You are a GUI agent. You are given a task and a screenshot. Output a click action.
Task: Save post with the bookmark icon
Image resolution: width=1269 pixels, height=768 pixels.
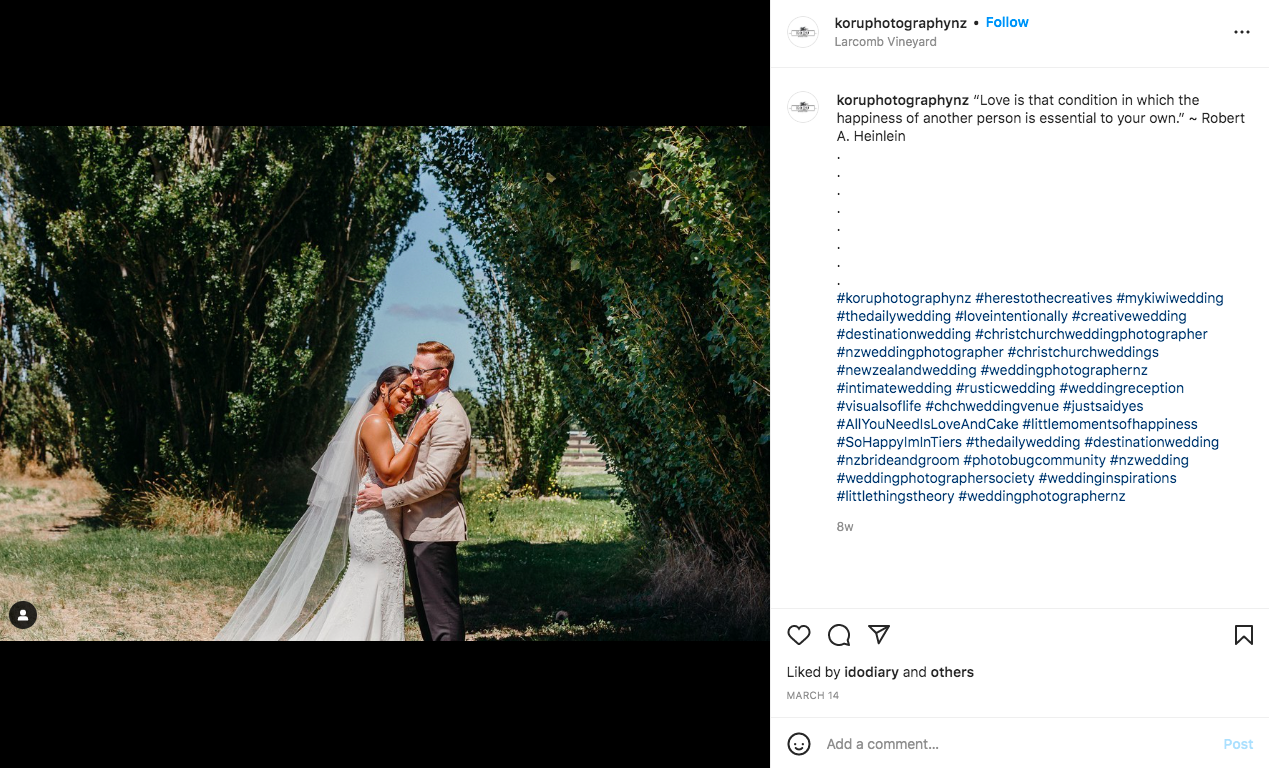(x=1243, y=635)
